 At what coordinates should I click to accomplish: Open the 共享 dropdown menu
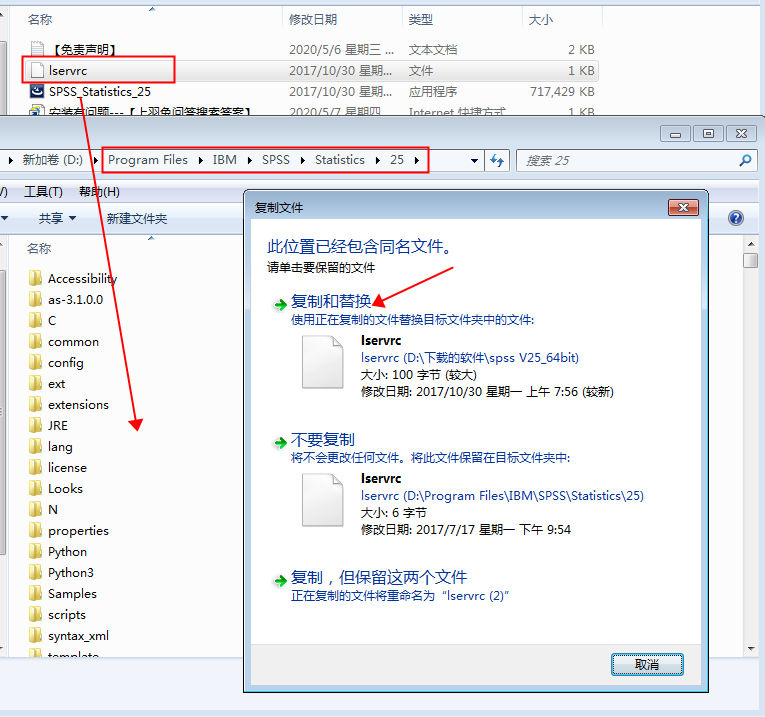tap(58, 218)
